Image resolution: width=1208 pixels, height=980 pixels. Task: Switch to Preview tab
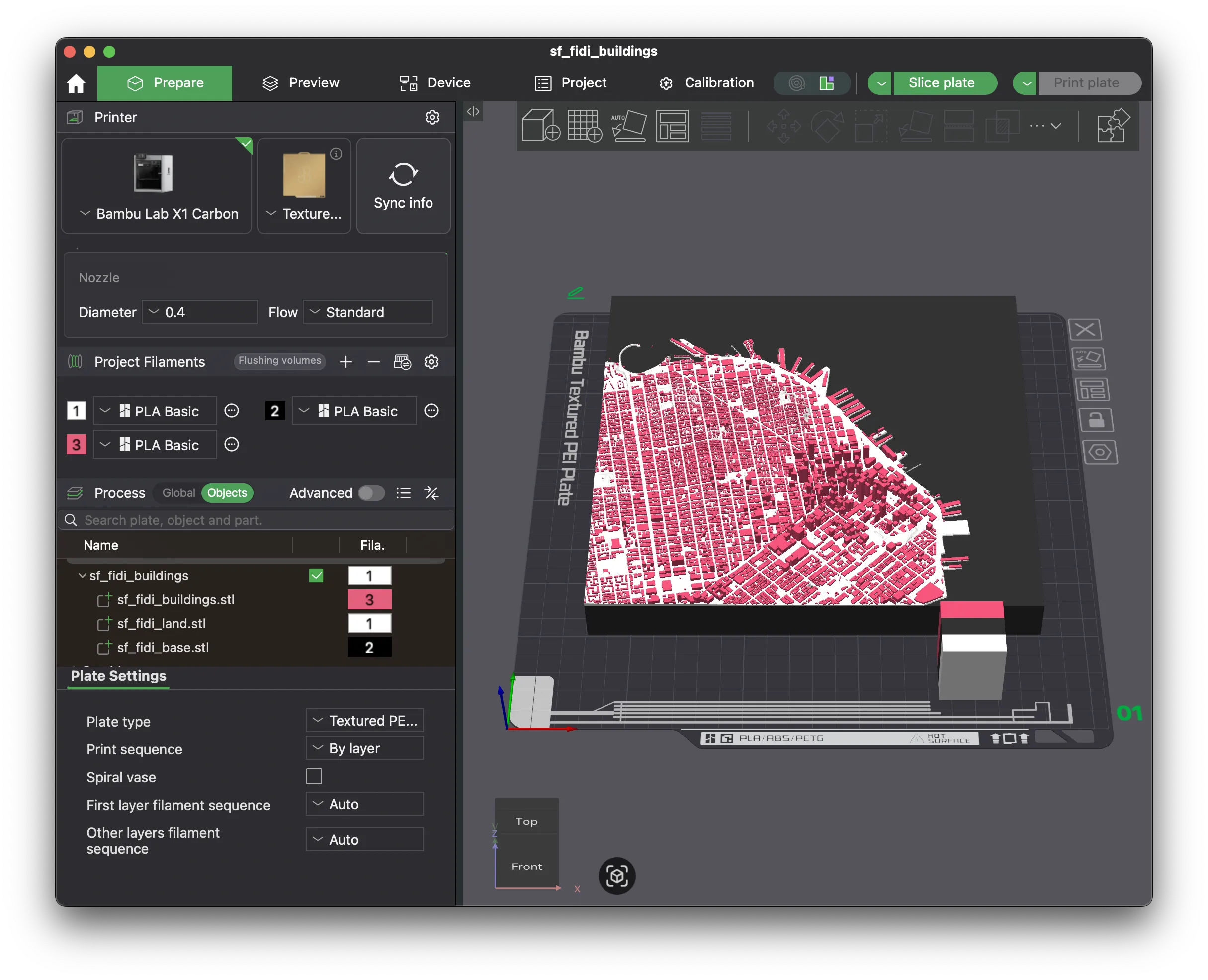pos(300,83)
